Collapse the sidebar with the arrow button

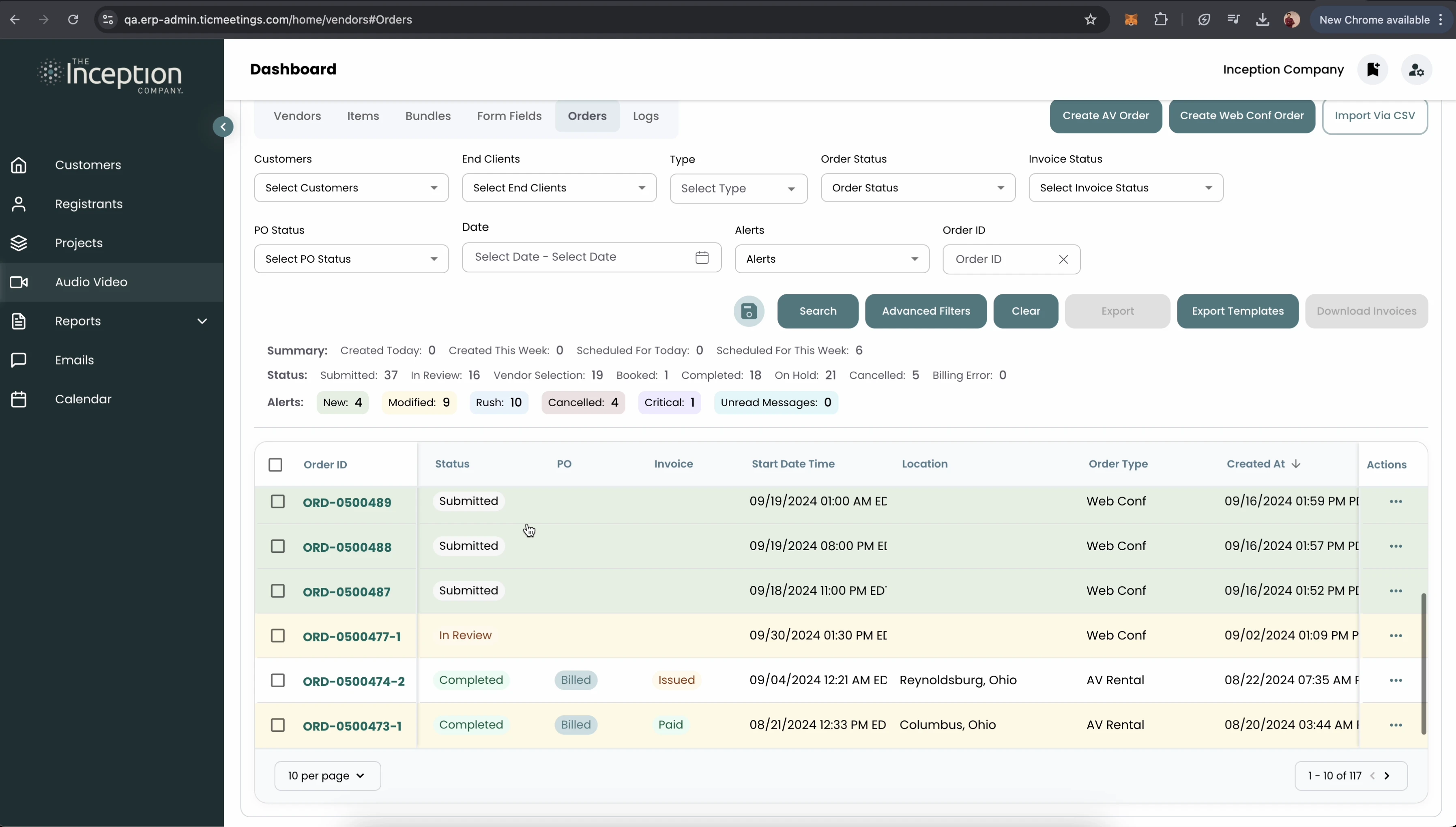[x=223, y=126]
